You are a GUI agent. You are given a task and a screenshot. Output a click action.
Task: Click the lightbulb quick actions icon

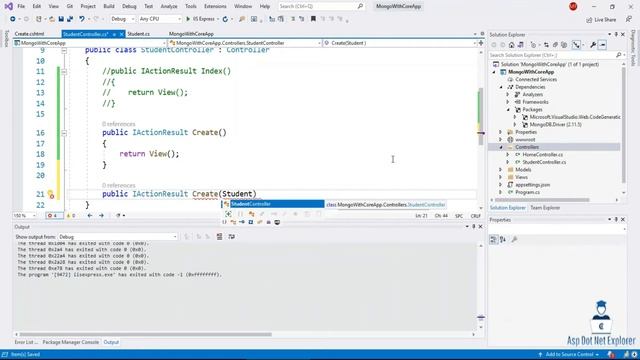click(x=51, y=194)
